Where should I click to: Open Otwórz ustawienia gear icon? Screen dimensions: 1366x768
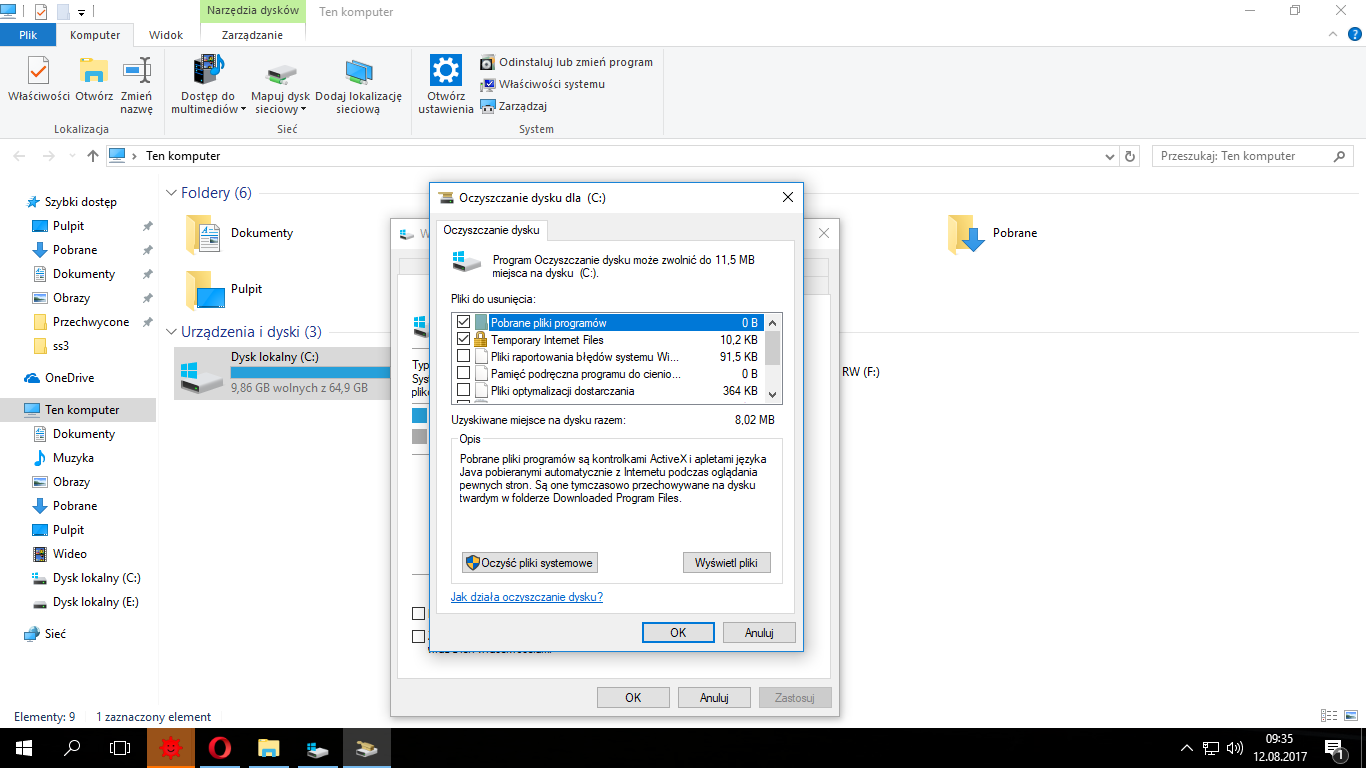coord(445,86)
